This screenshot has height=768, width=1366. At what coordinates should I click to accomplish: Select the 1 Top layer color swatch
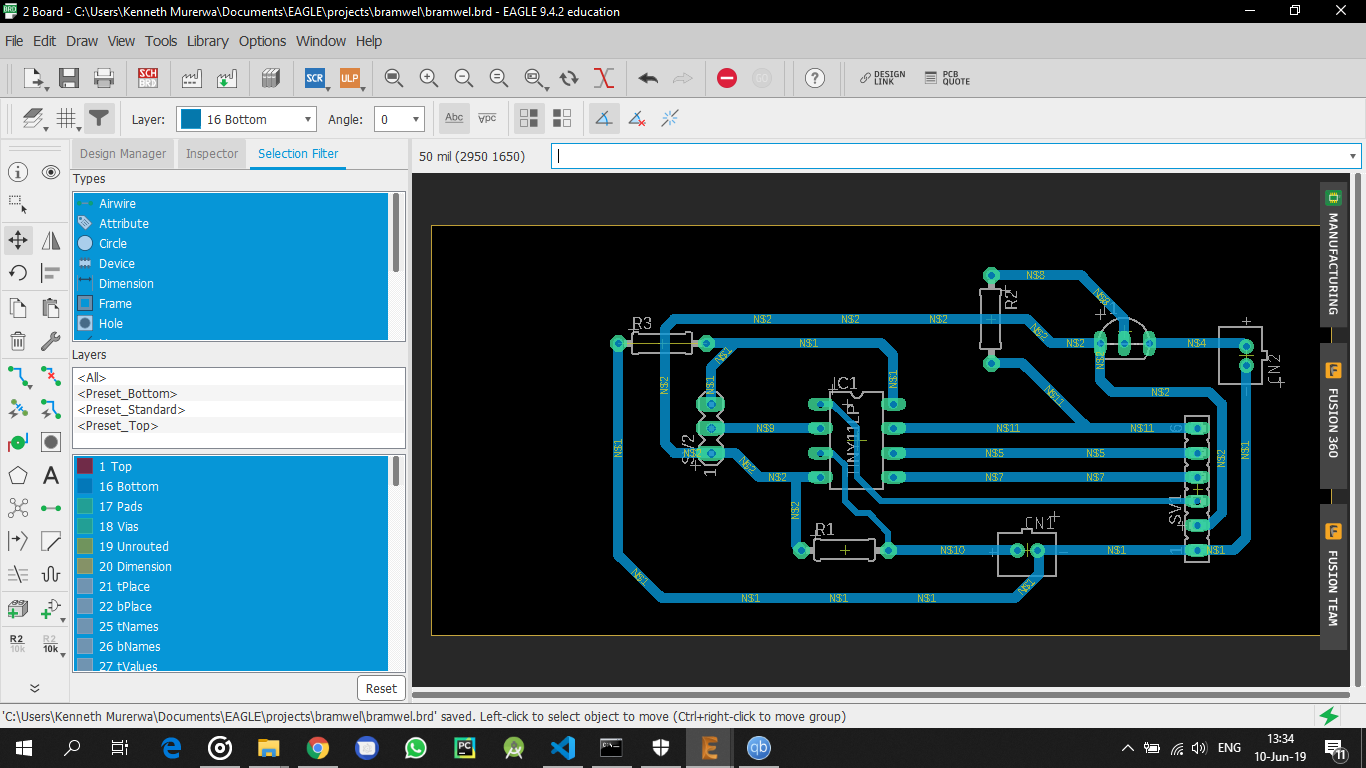click(x=85, y=467)
